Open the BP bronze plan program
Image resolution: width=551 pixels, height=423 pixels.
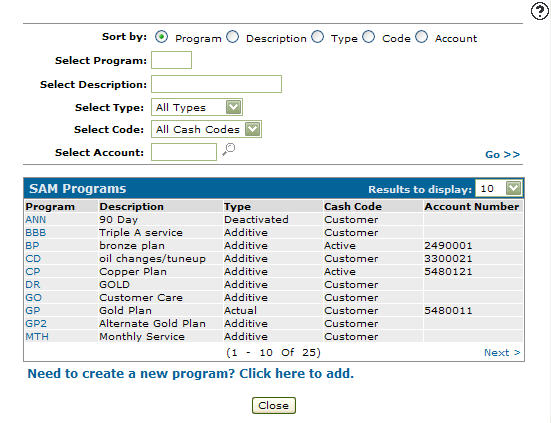click(x=32, y=246)
